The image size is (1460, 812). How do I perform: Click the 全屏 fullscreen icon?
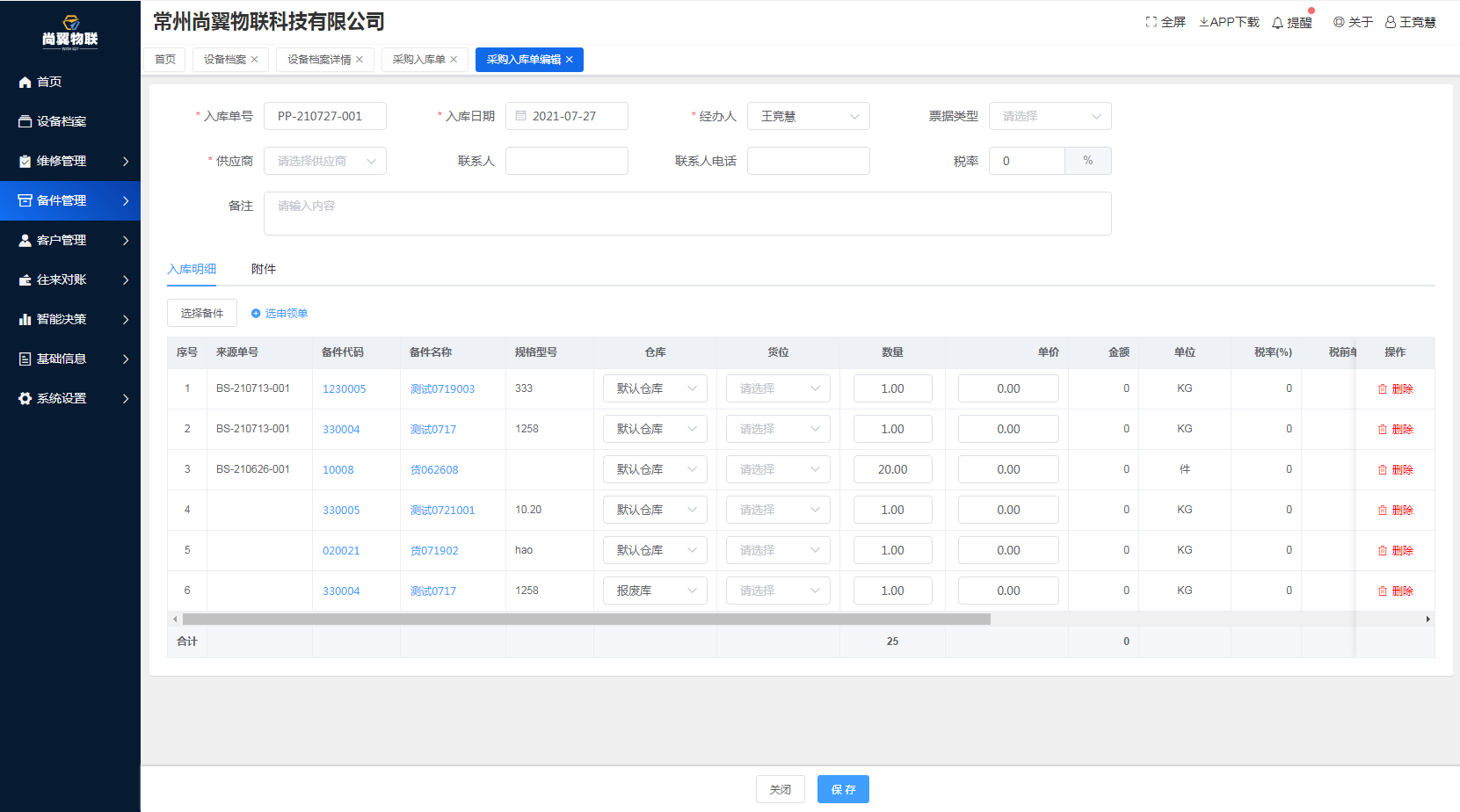point(1151,22)
